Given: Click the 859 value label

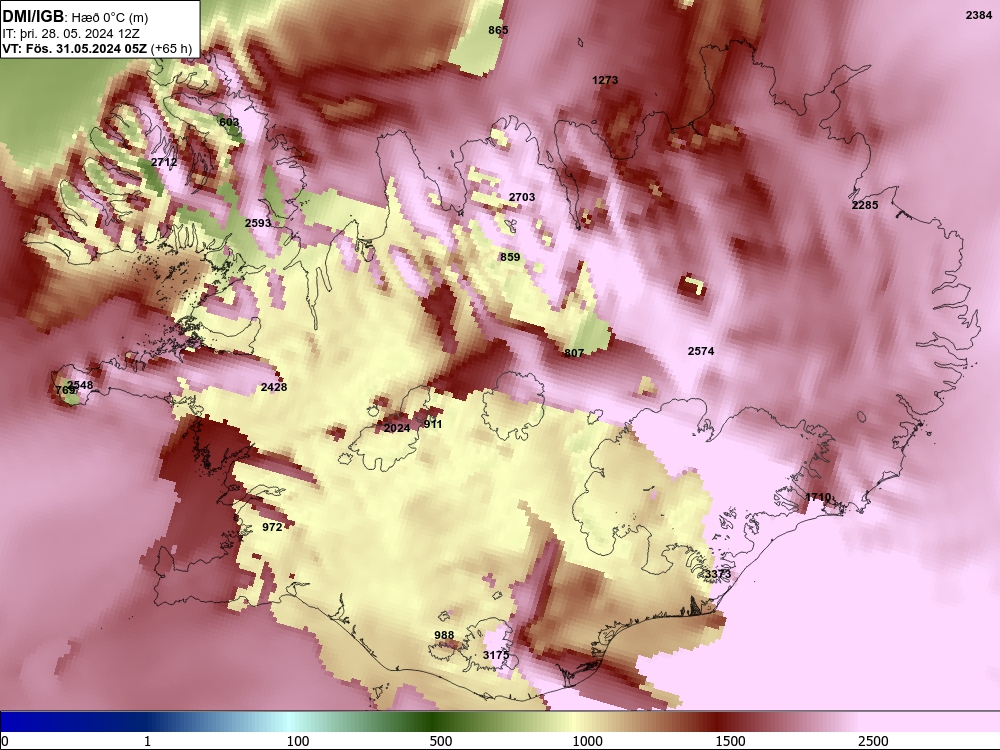Looking at the screenshot, I should [x=510, y=257].
